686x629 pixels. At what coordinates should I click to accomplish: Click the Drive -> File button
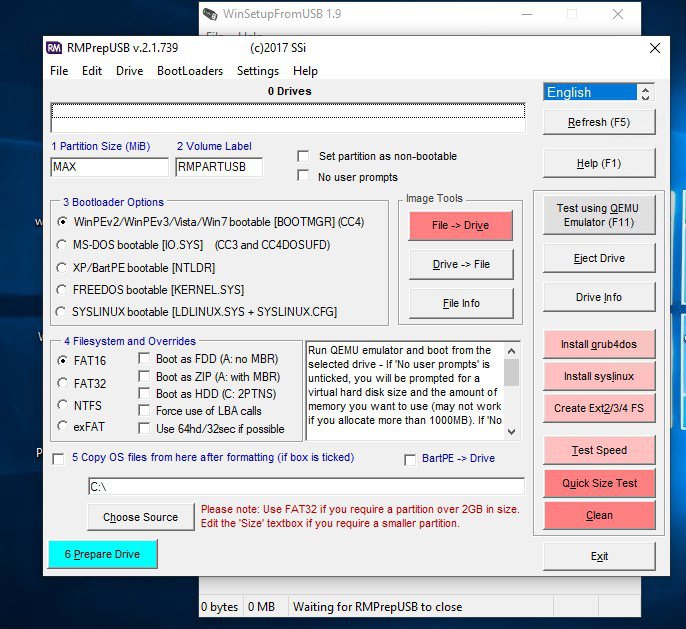pyautogui.click(x=461, y=264)
